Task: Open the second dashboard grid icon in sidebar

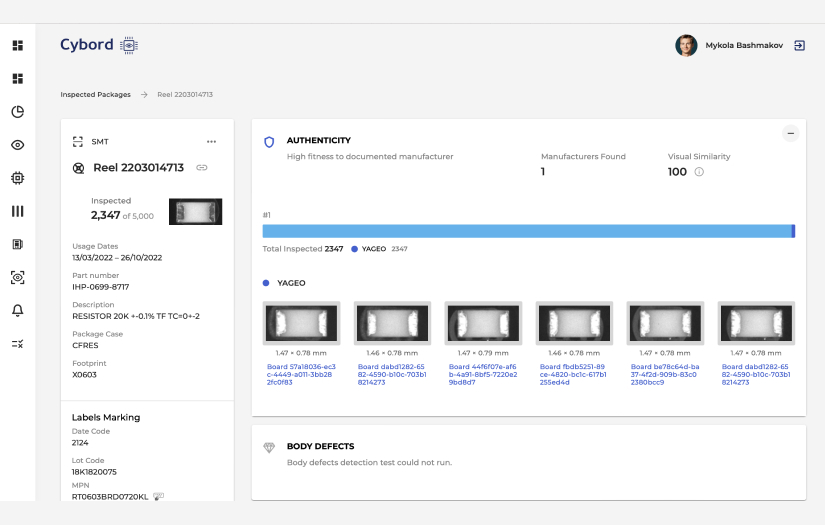Action: [17, 79]
